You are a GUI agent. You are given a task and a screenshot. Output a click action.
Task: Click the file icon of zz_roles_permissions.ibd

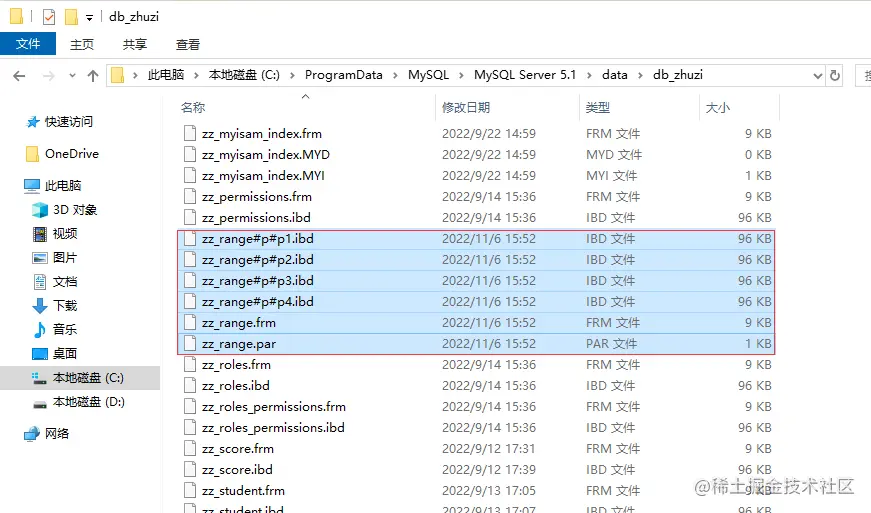[x=190, y=428]
